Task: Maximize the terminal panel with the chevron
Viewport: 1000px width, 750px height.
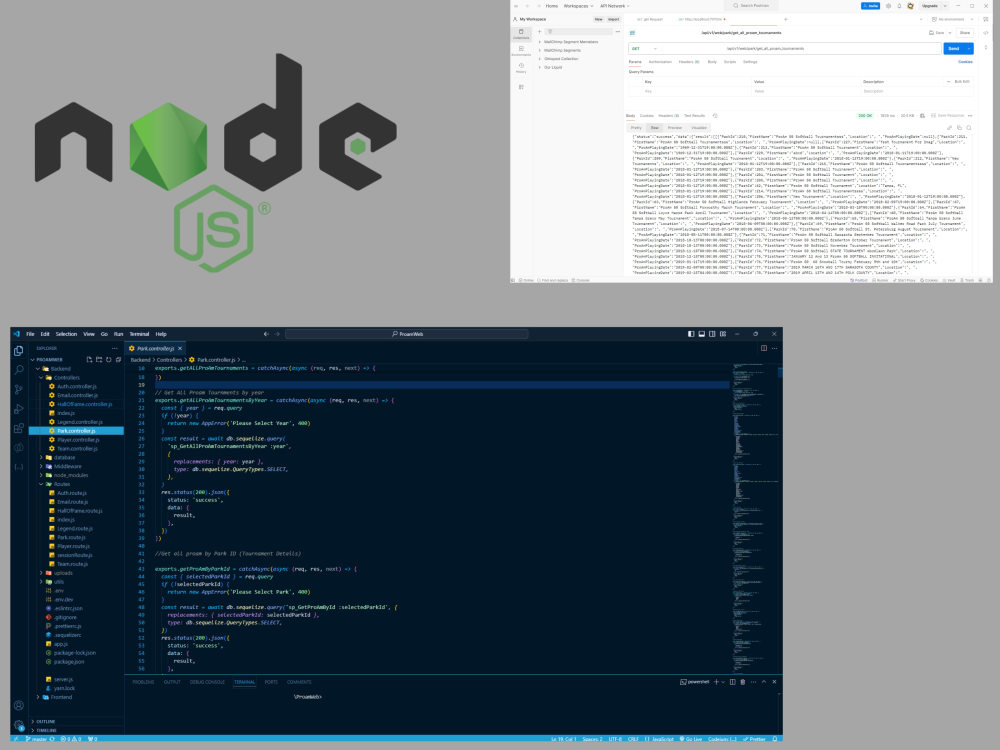Action: pos(764,682)
